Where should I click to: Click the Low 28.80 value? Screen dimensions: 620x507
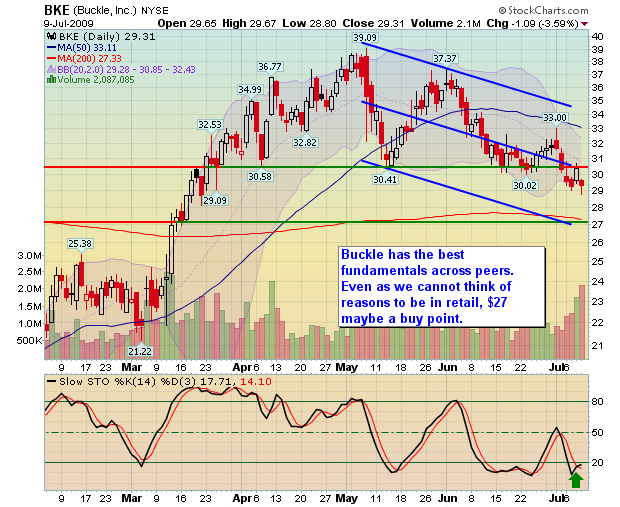click(x=309, y=24)
